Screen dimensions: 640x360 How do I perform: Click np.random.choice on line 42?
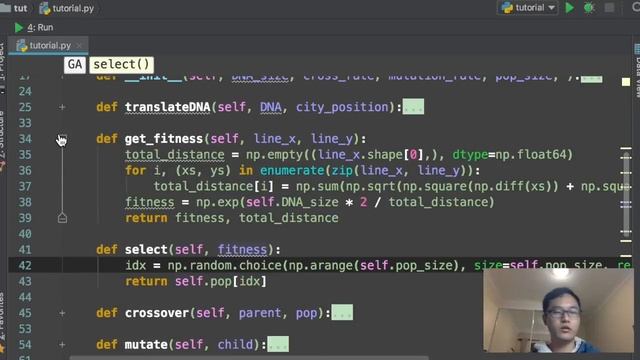click(225, 266)
